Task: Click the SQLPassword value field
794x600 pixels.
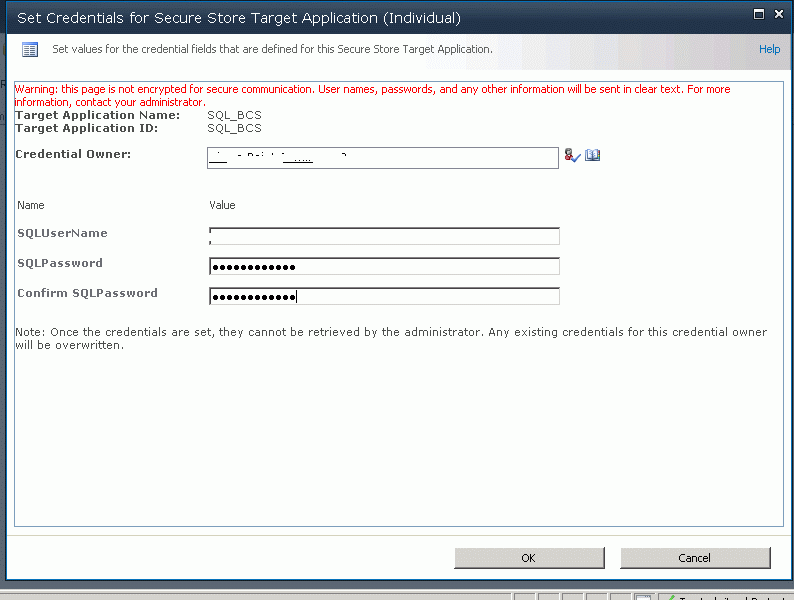Action: pos(384,266)
